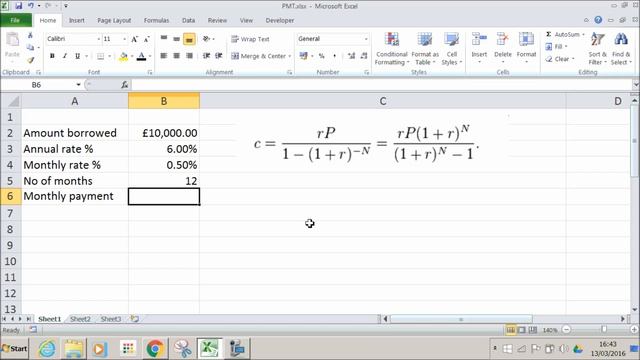Toggle Align Text Left

pyautogui.click(x=164, y=56)
